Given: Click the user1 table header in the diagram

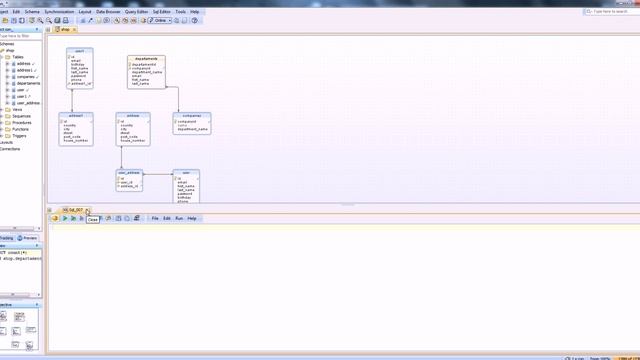Looking at the screenshot, I should point(80,51).
